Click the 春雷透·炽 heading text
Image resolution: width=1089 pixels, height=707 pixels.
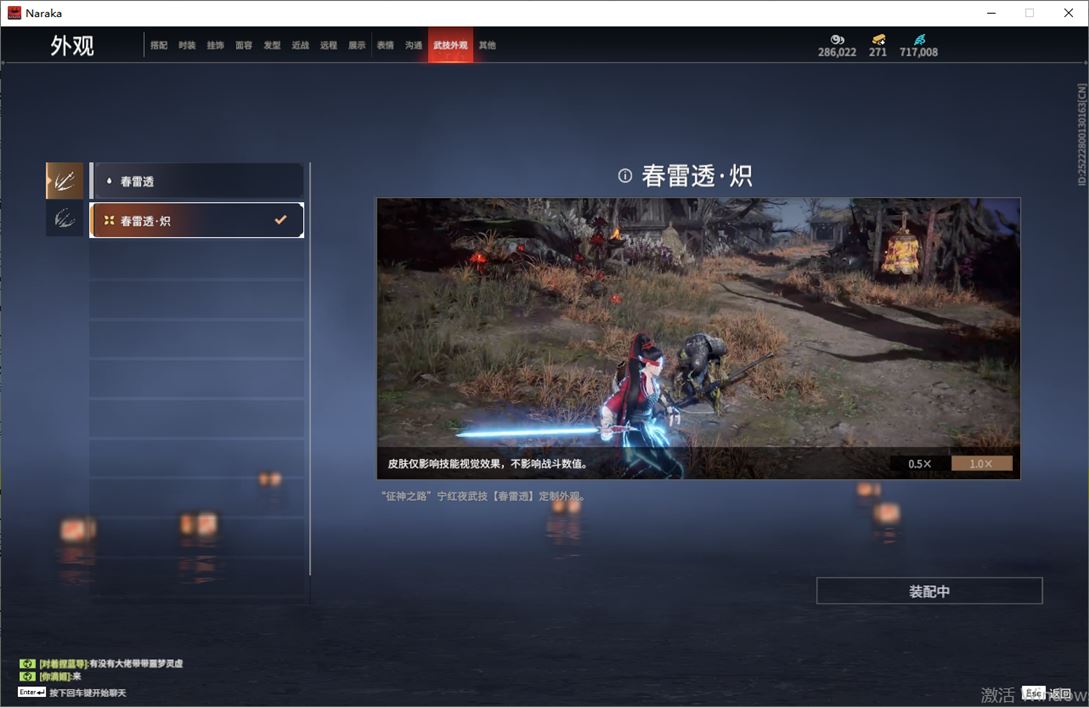coord(697,176)
